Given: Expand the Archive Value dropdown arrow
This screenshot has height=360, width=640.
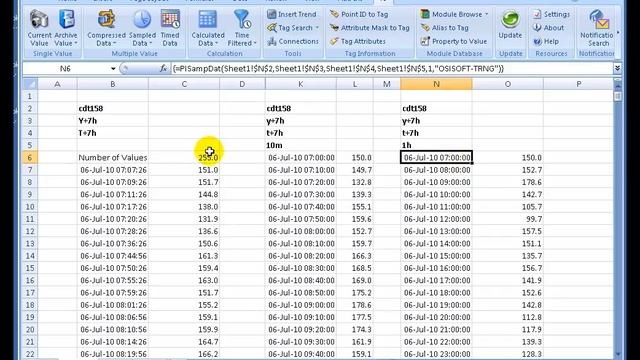Looking at the screenshot, I should 76,43.
